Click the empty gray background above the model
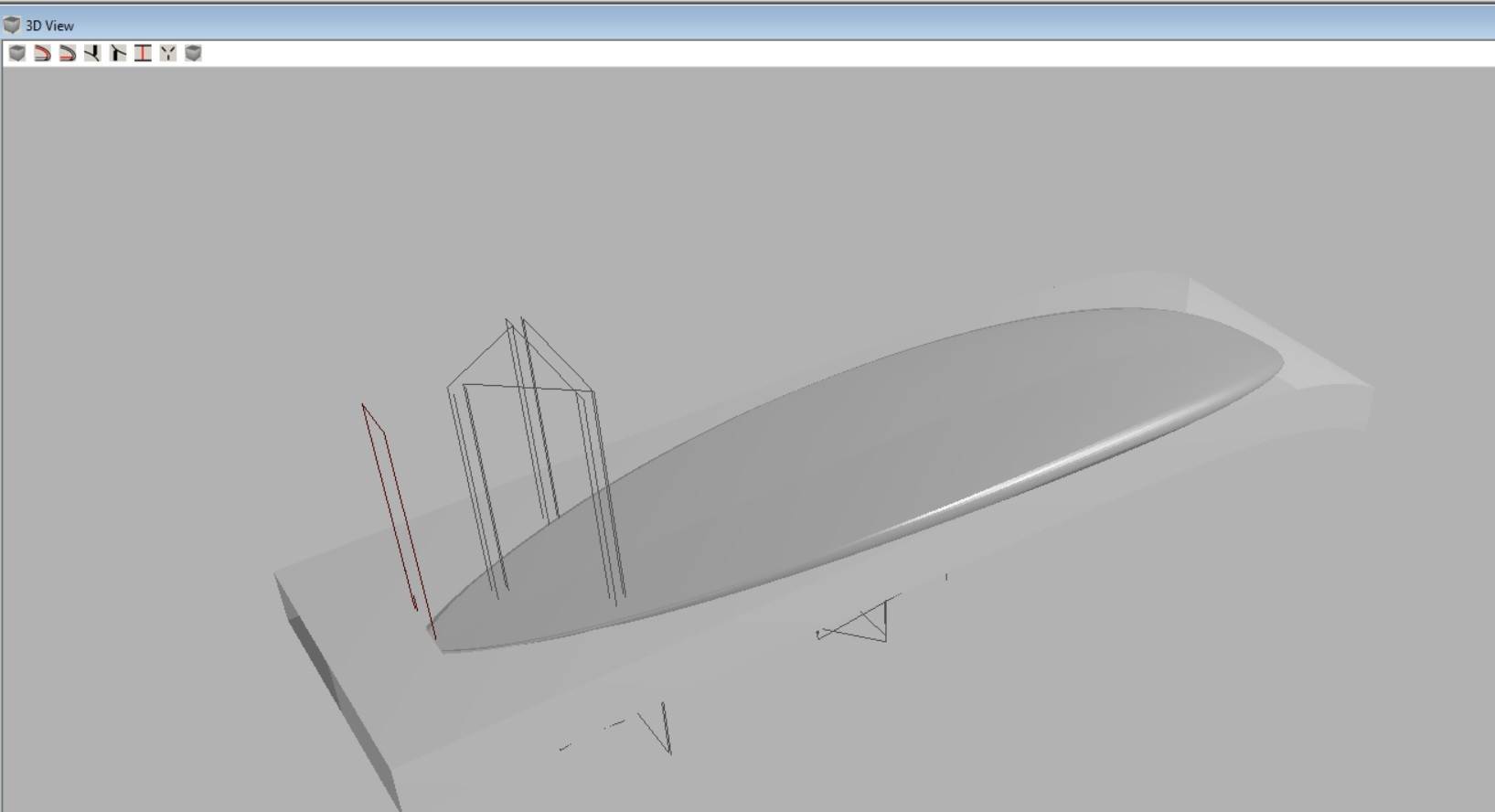This screenshot has width=1495, height=812. (731, 183)
